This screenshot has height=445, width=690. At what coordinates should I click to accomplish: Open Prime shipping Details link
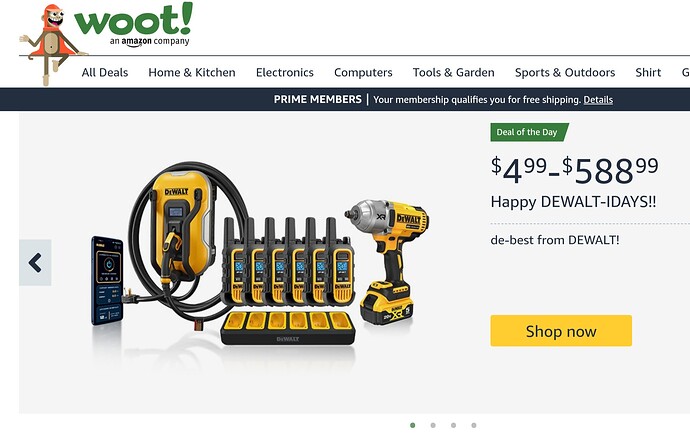(598, 100)
